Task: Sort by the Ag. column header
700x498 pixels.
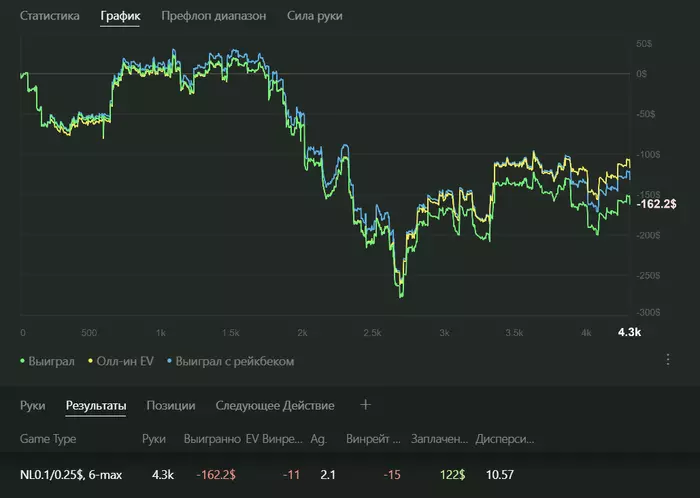Action: (x=318, y=439)
